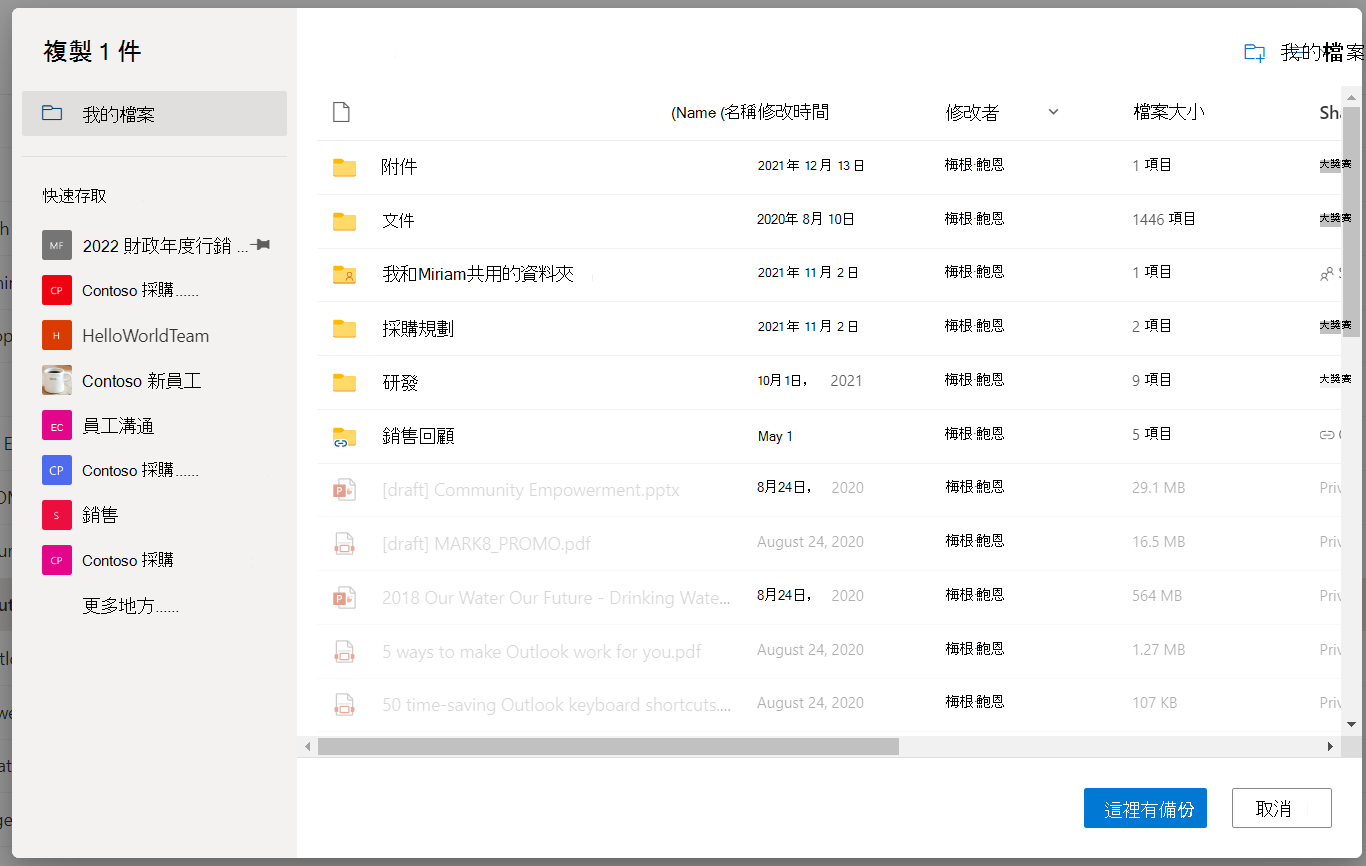The width and height of the screenshot is (1366, 866).
Task: Click the scroll down arrow of file list
Action: coord(1351,723)
